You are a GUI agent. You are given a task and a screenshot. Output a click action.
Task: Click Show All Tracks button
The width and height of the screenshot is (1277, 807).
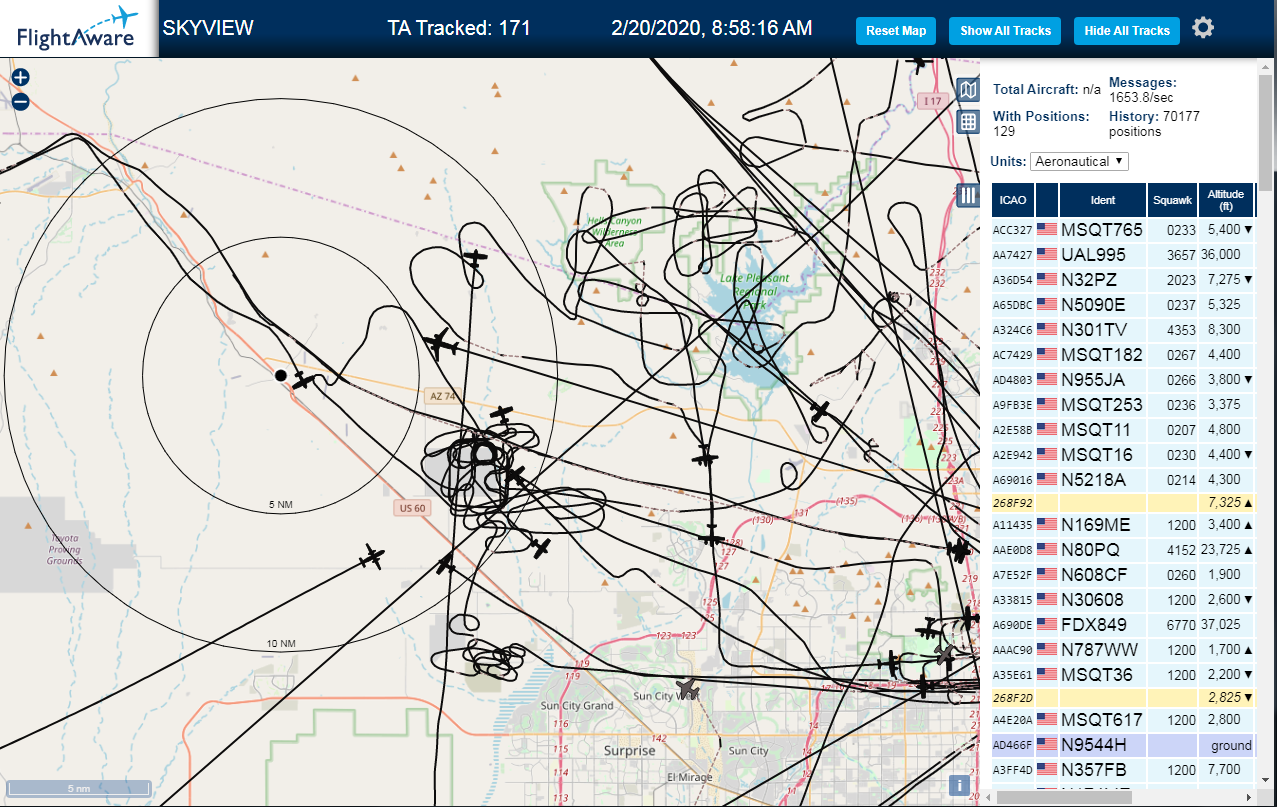point(1005,31)
